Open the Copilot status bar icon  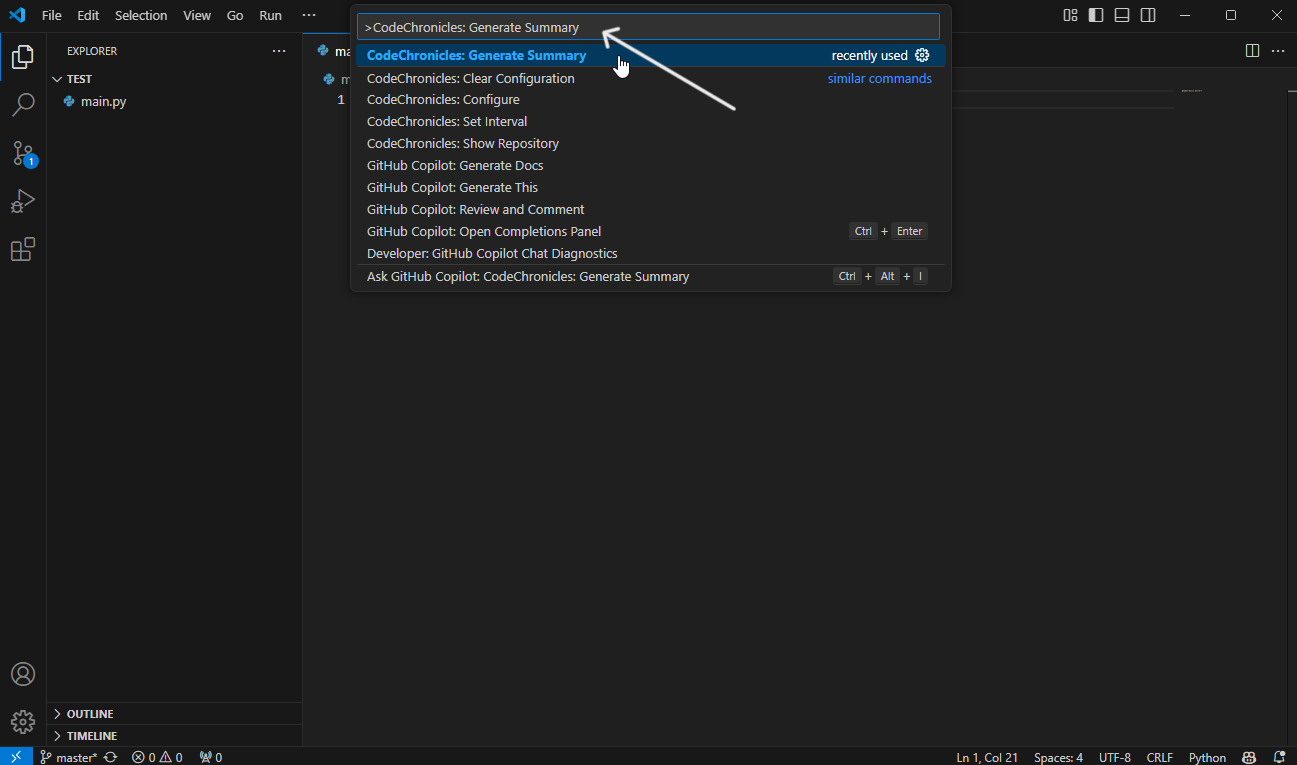point(1249,757)
